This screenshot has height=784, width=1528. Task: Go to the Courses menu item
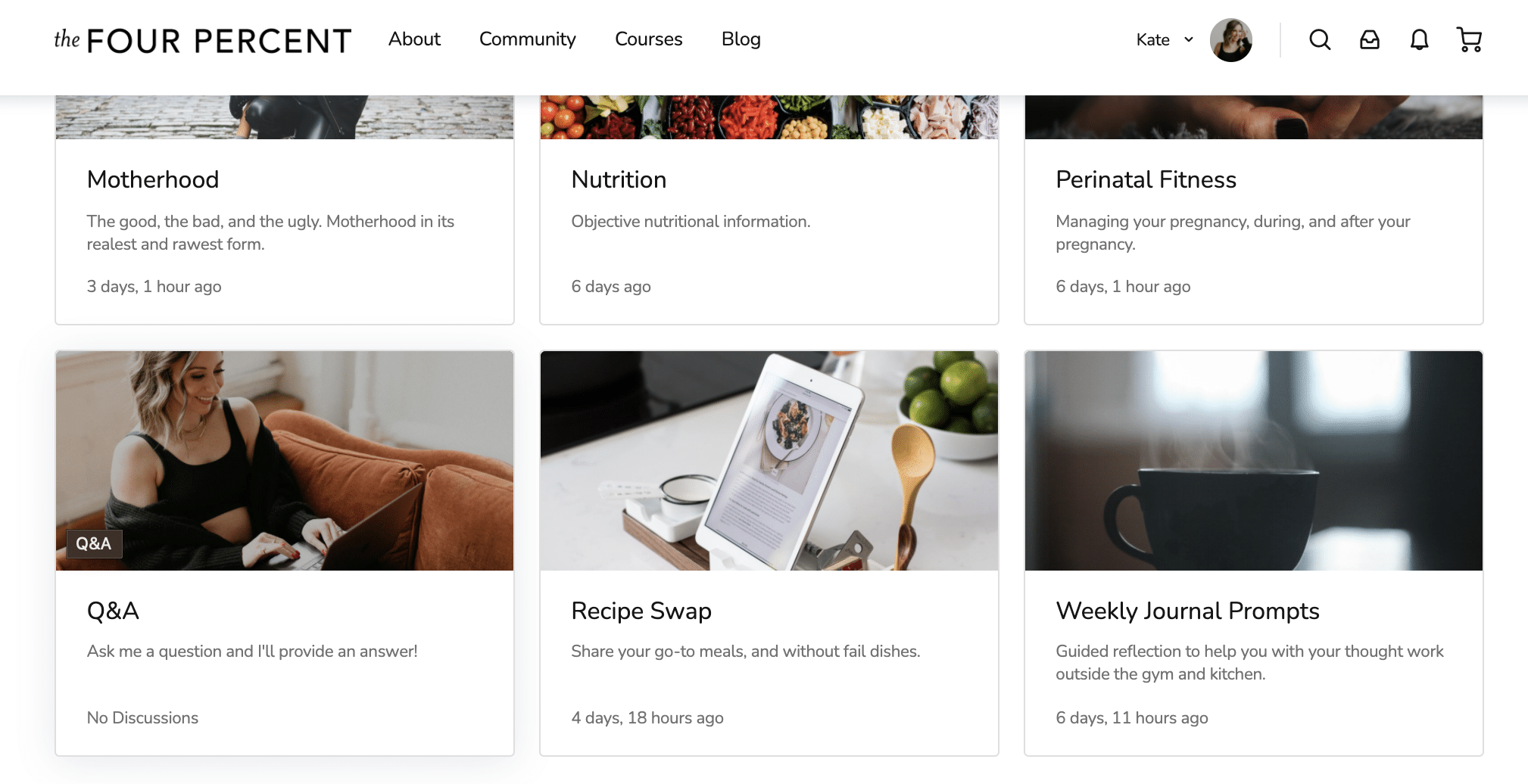coord(649,39)
